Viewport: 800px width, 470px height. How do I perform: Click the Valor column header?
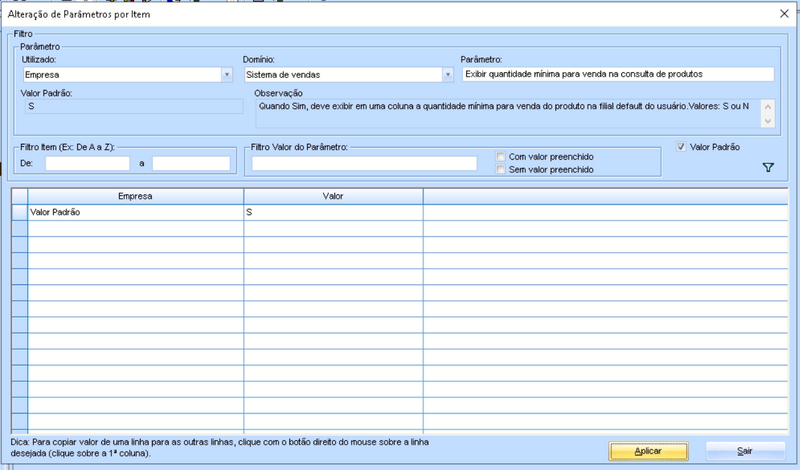333,196
